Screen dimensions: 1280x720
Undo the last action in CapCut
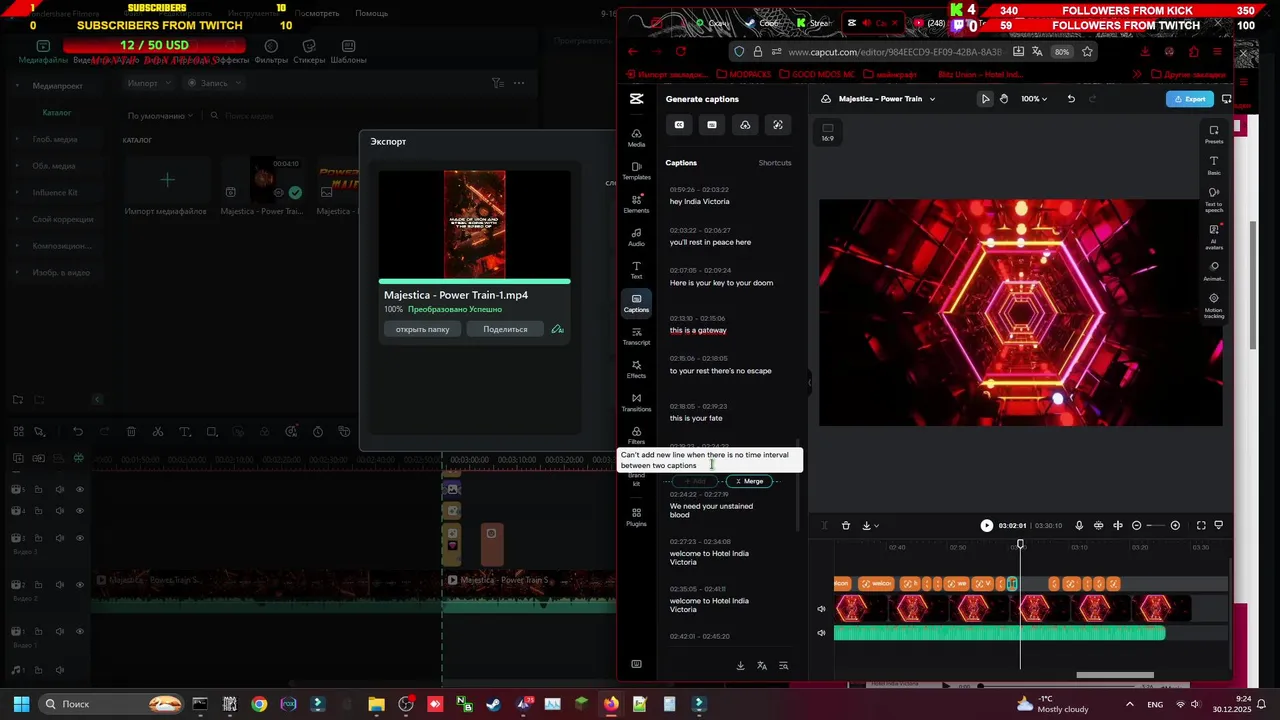pos(1071,99)
